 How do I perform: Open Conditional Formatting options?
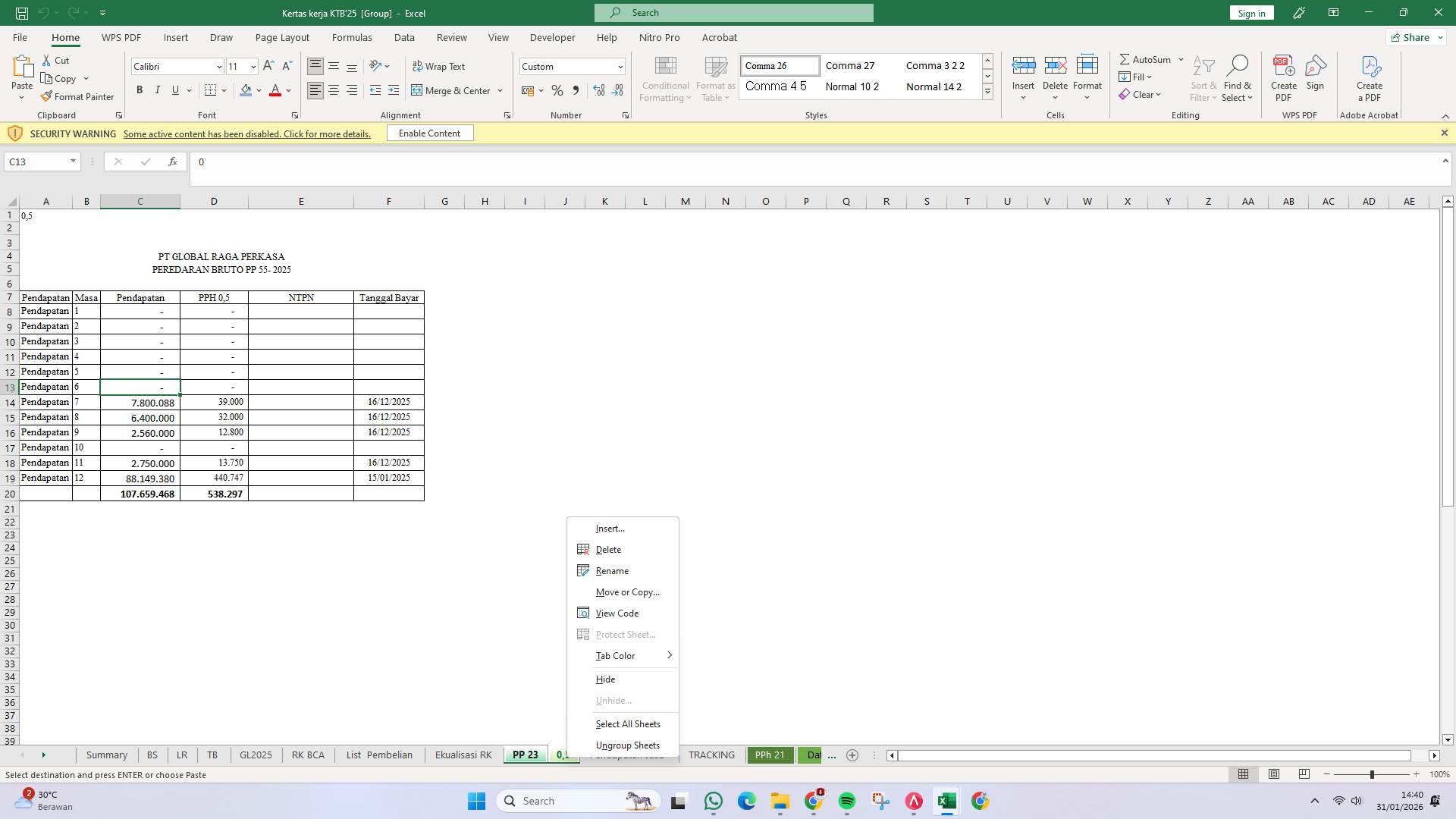(x=664, y=78)
